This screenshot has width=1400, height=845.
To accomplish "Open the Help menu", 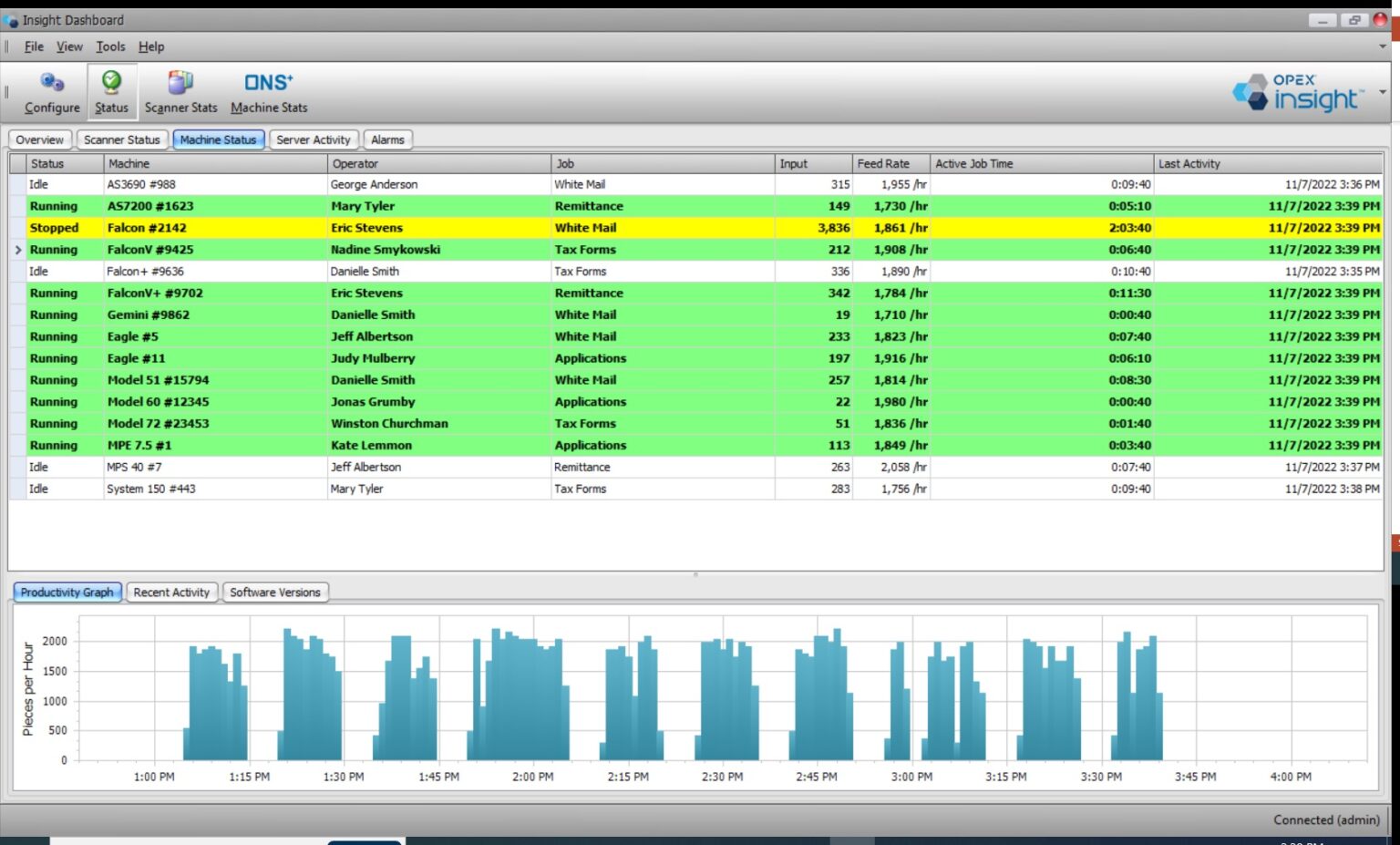I will [152, 46].
